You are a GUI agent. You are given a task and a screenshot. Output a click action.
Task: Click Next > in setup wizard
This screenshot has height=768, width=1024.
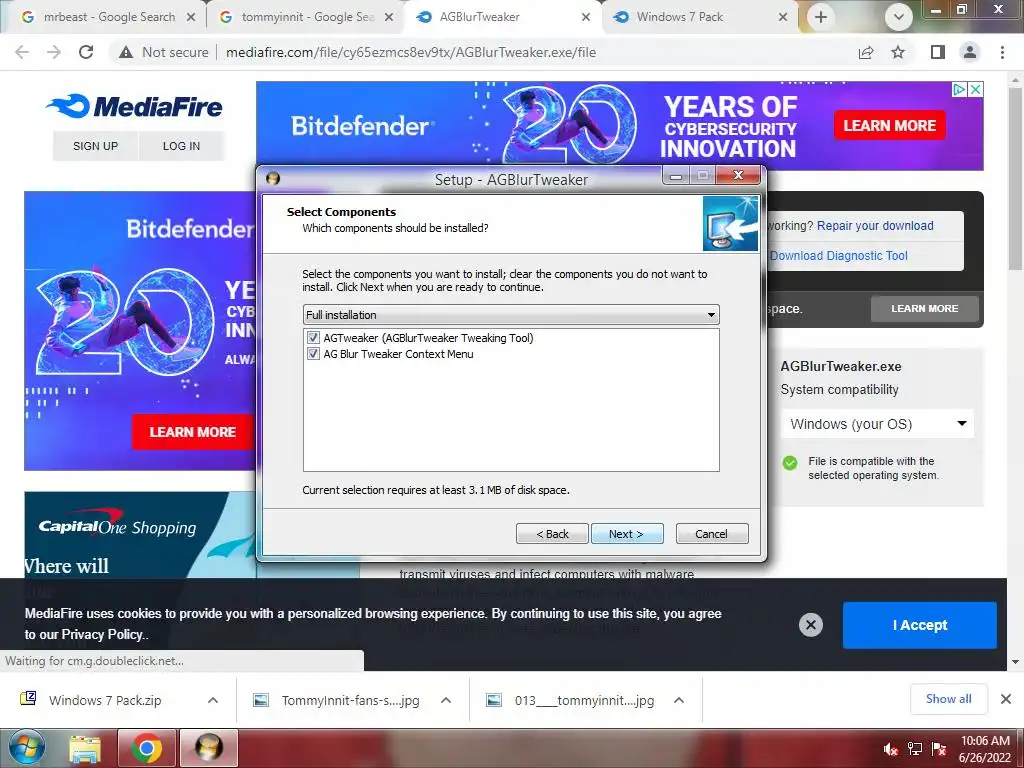pos(627,534)
